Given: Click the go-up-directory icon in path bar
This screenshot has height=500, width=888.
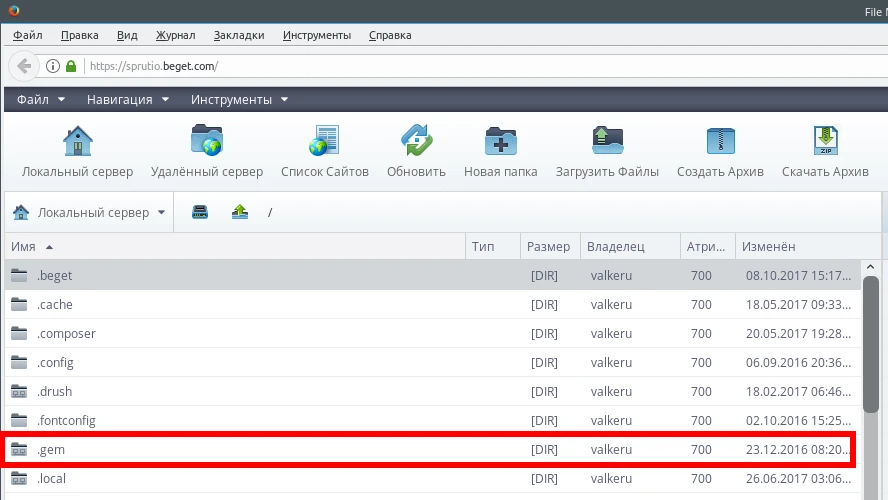Looking at the screenshot, I should [x=240, y=212].
